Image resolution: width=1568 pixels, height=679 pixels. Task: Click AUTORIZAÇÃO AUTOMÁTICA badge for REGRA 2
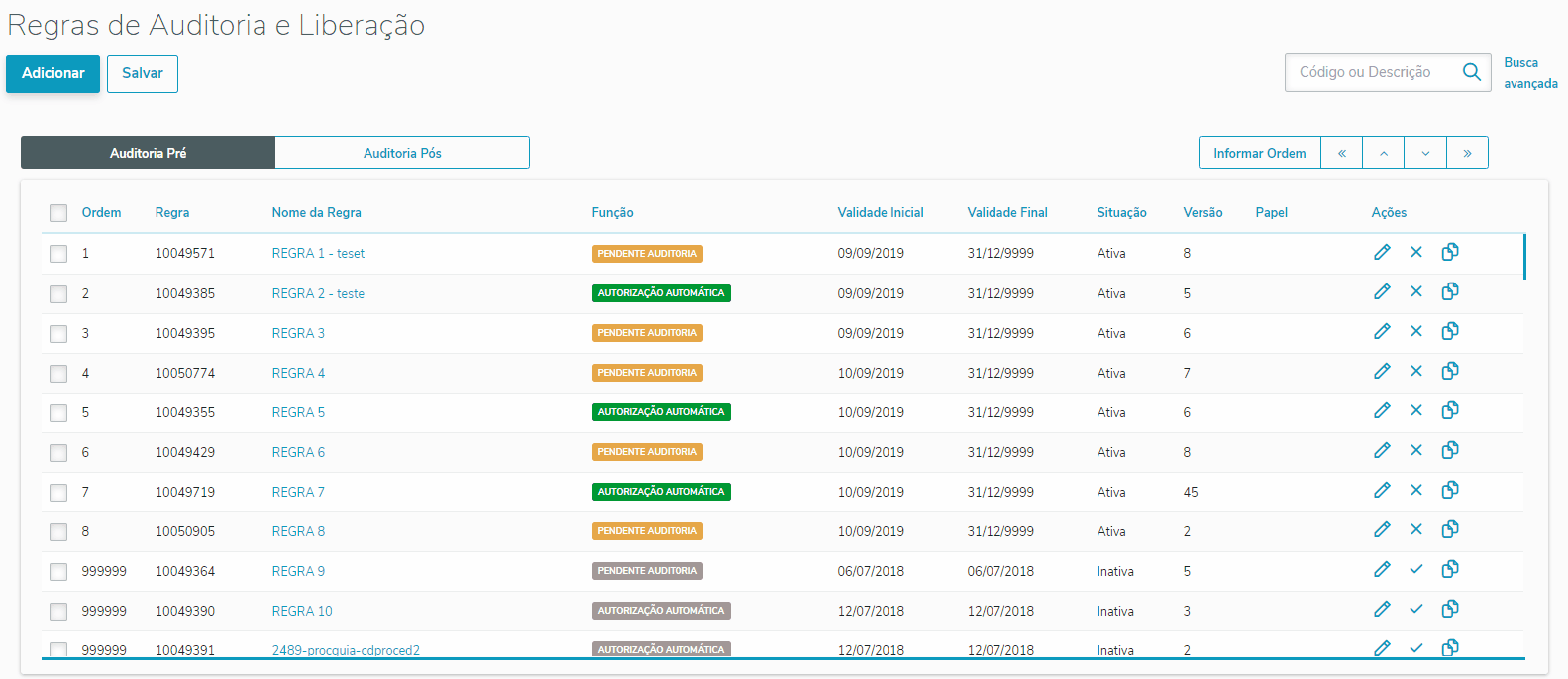click(x=662, y=293)
